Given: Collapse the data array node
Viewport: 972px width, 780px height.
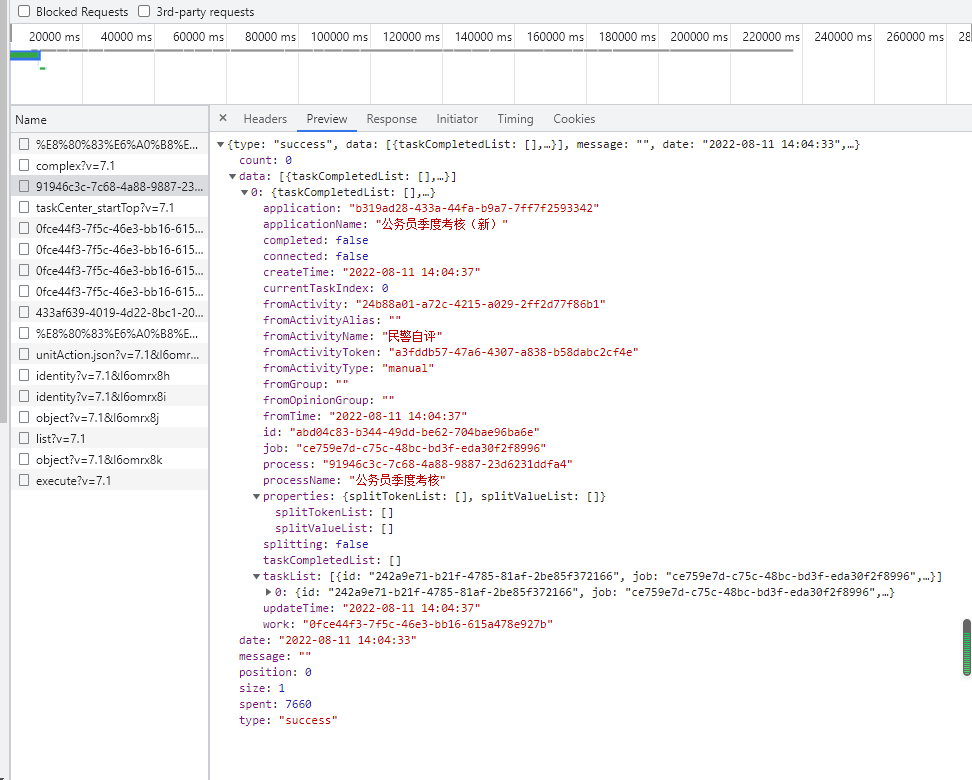Looking at the screenshot, I should (233, 177).
